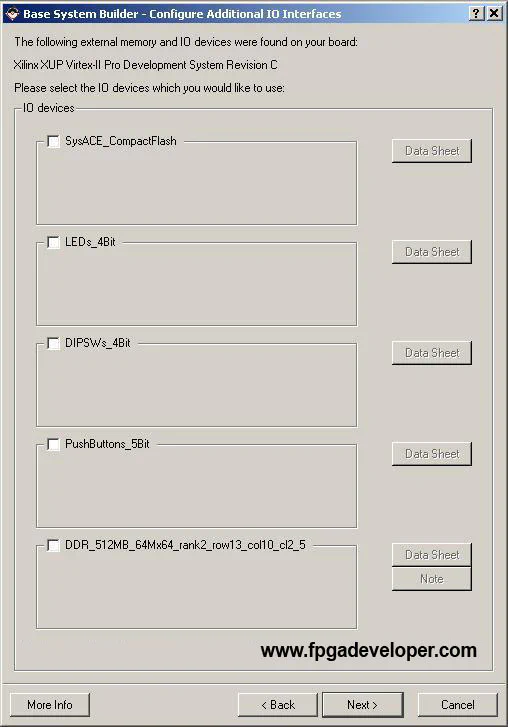The image size is (508, 727).
Task: Enable the DDR_512MB_64Mx64 memory checkbox
Action: coord(54,545)
